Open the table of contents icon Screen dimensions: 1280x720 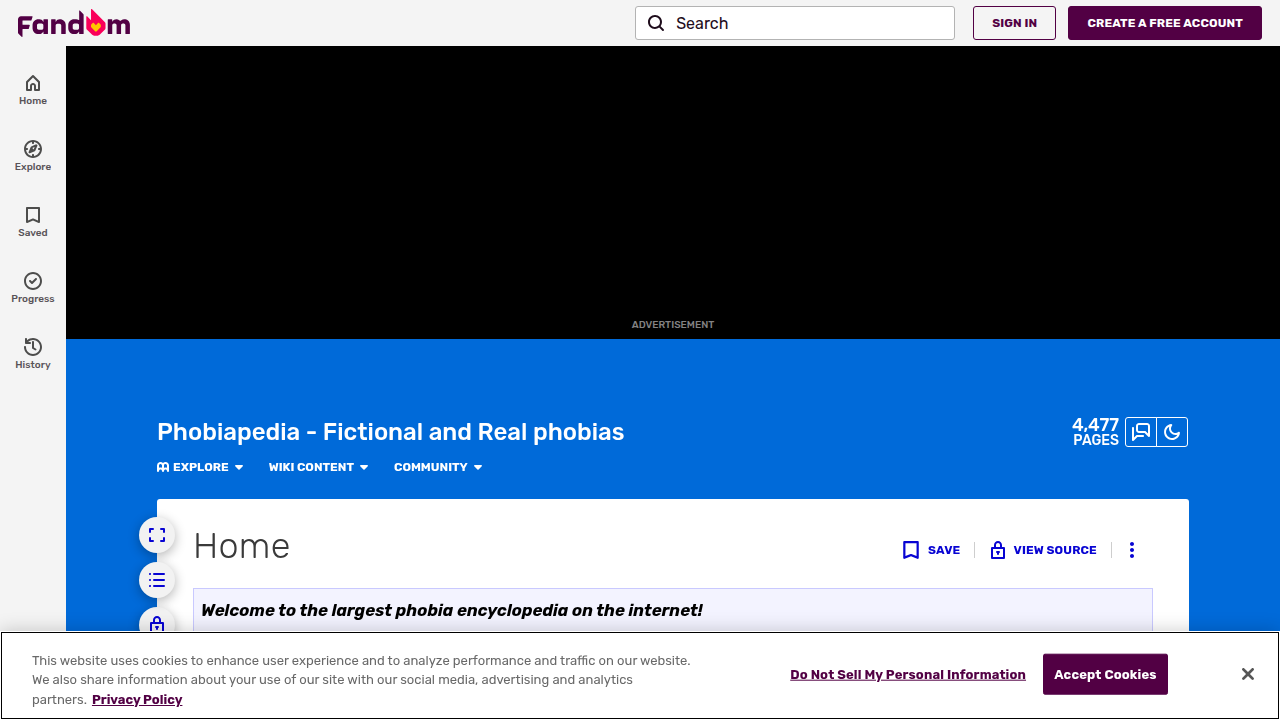(157, 580)
